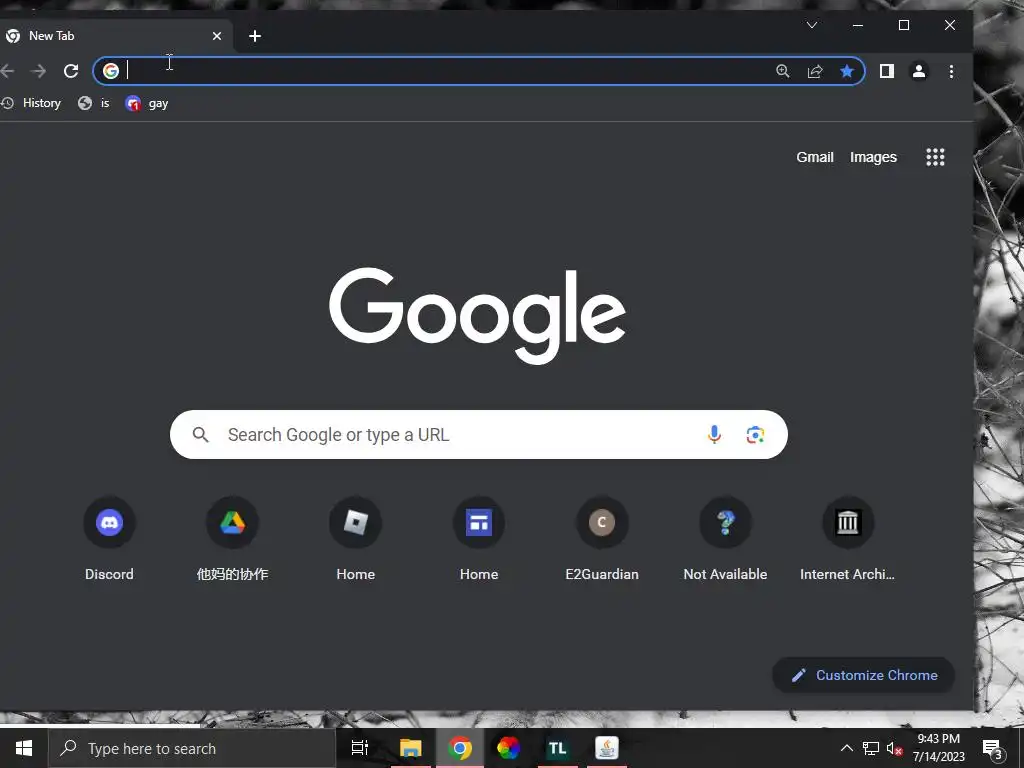Open the clock showing 9:43 PM
1024x768 pixels.
[x=938, y=748]
